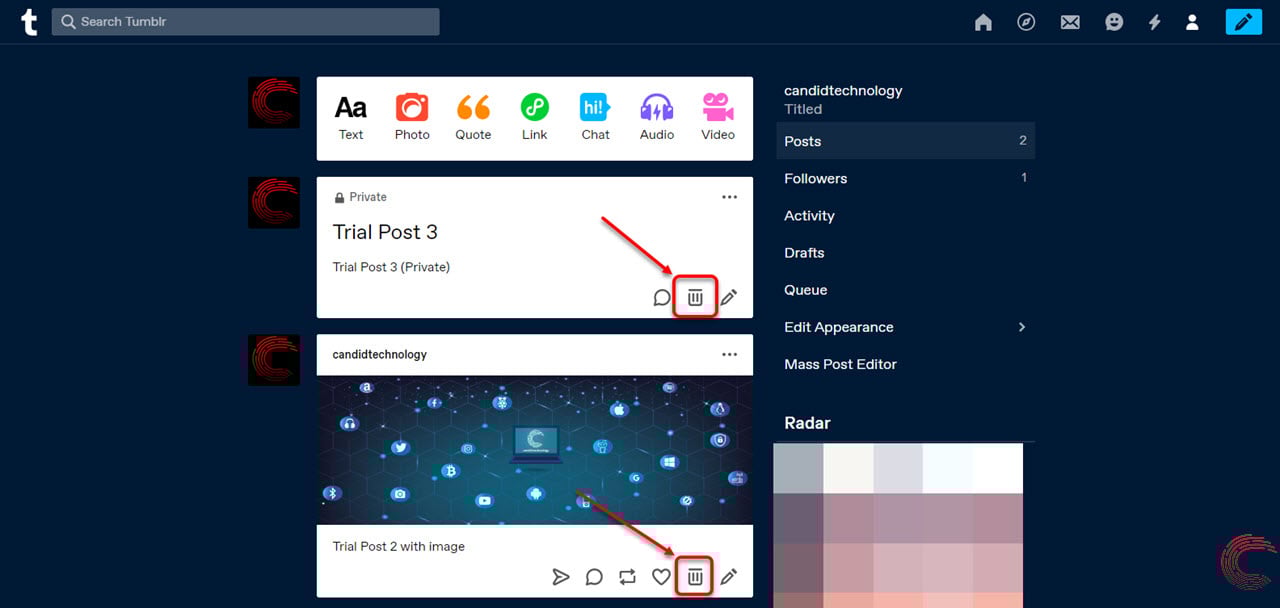Open the Trial Post 3 title

pyautogui.click(x=385, y=232)
